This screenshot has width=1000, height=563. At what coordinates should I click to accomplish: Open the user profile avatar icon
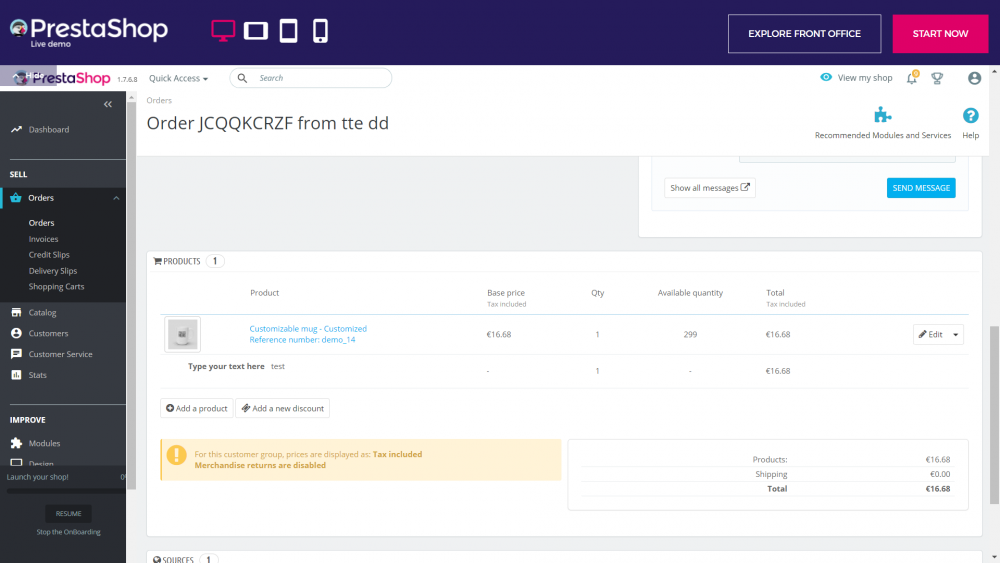pyautogui.click(x=974, y=78)
